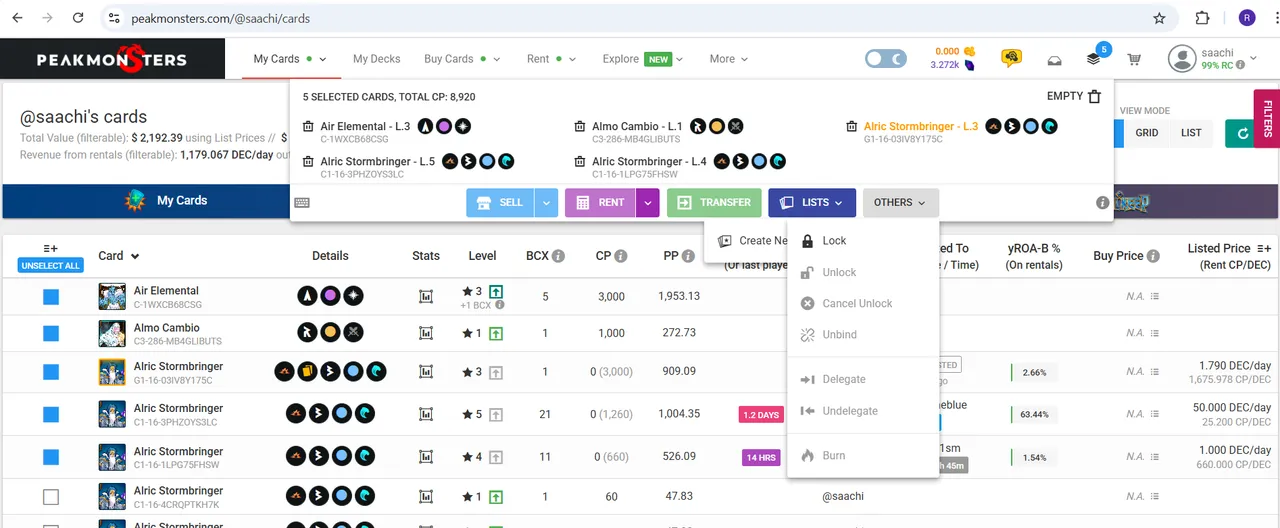1280x528 pixels.
Task: Click the TRANSFER button
Action: (714, 202)
